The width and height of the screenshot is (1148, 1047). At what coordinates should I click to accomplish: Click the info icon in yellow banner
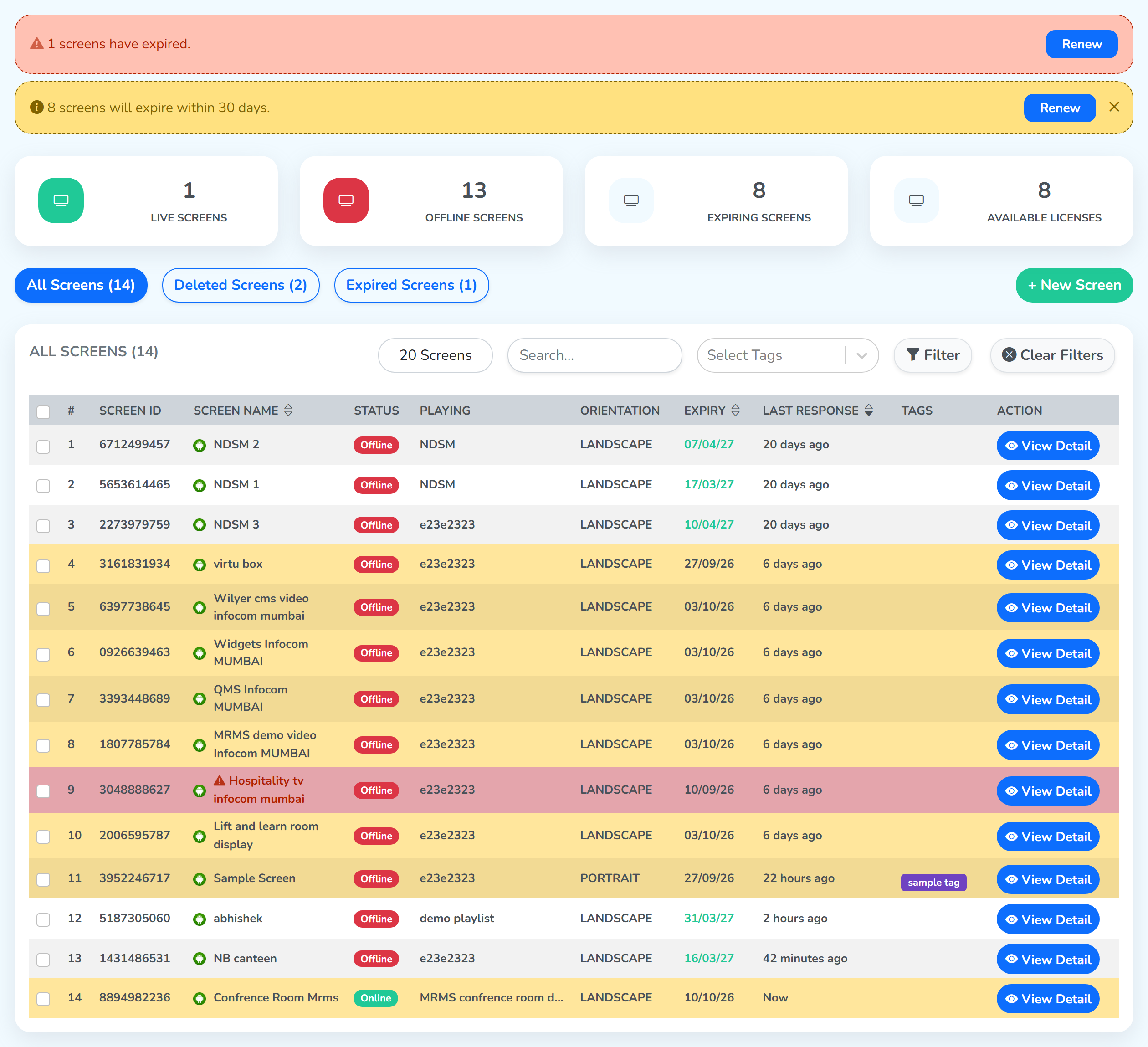pos(37,107)
